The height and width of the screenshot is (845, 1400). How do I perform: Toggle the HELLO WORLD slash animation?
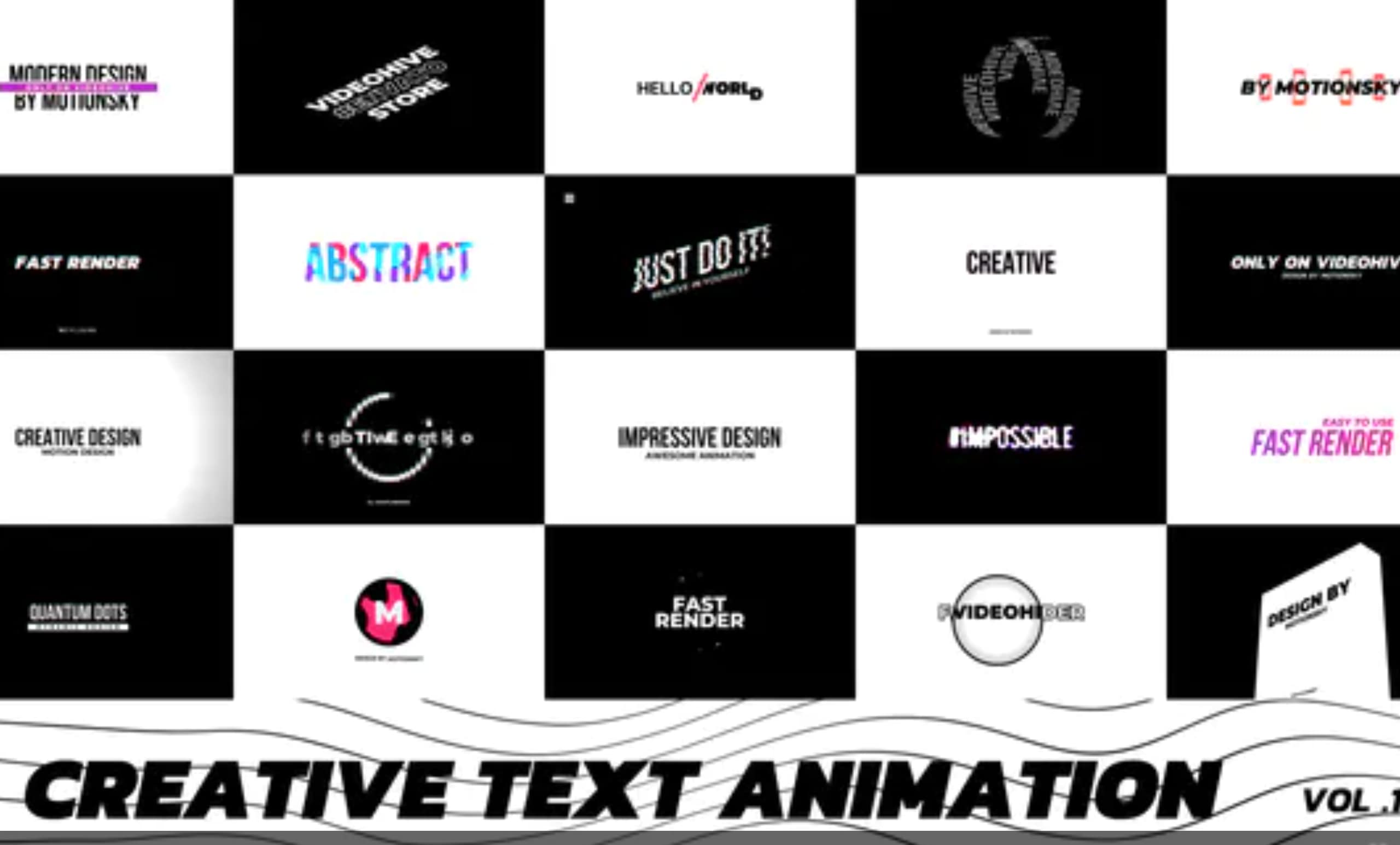pos(700,88)
